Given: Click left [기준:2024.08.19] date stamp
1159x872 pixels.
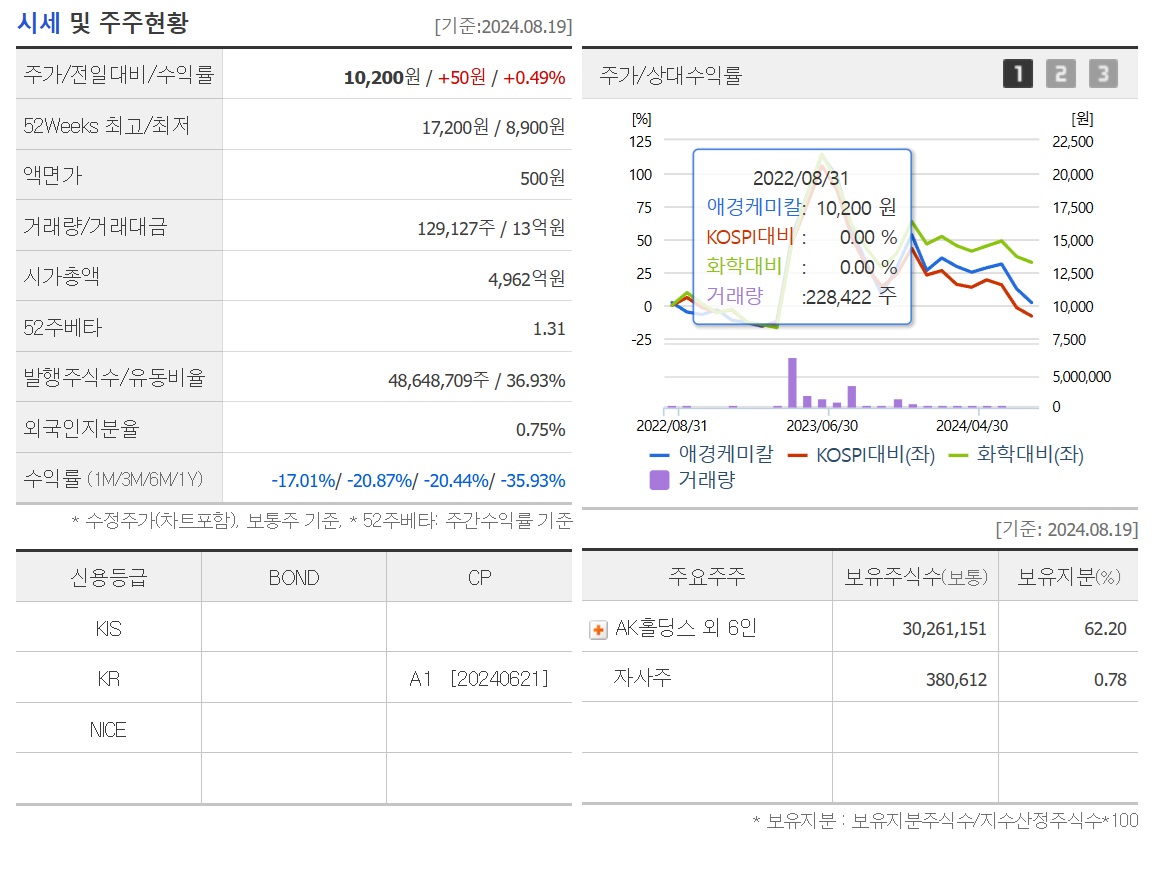Looking at the screenshot, I should (503, 27).
